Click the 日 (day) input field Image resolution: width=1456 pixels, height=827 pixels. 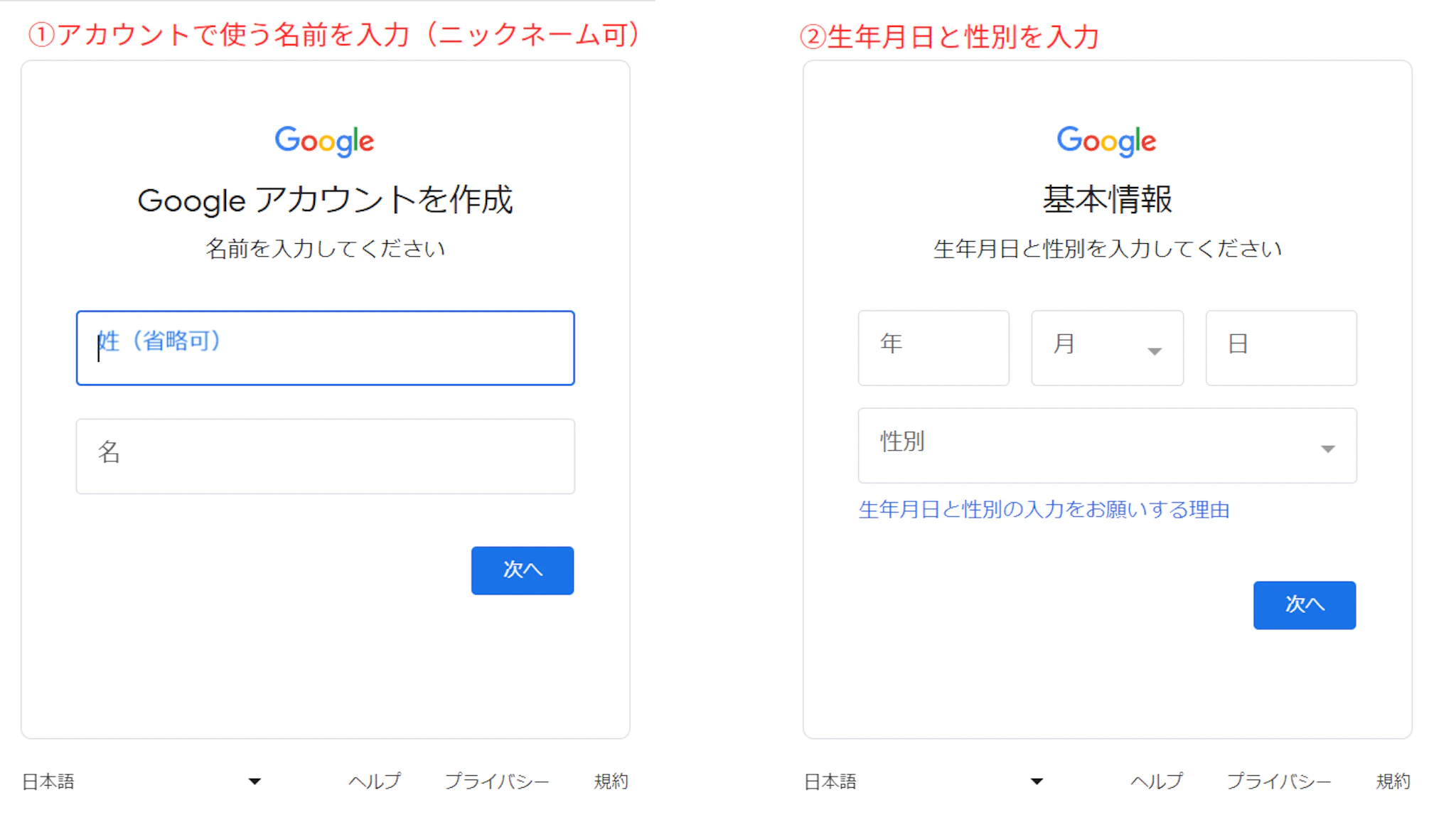point(1280,348)
